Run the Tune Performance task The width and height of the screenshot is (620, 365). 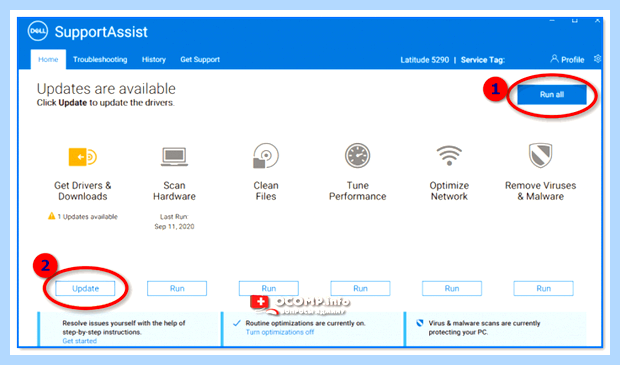(360, 288)
